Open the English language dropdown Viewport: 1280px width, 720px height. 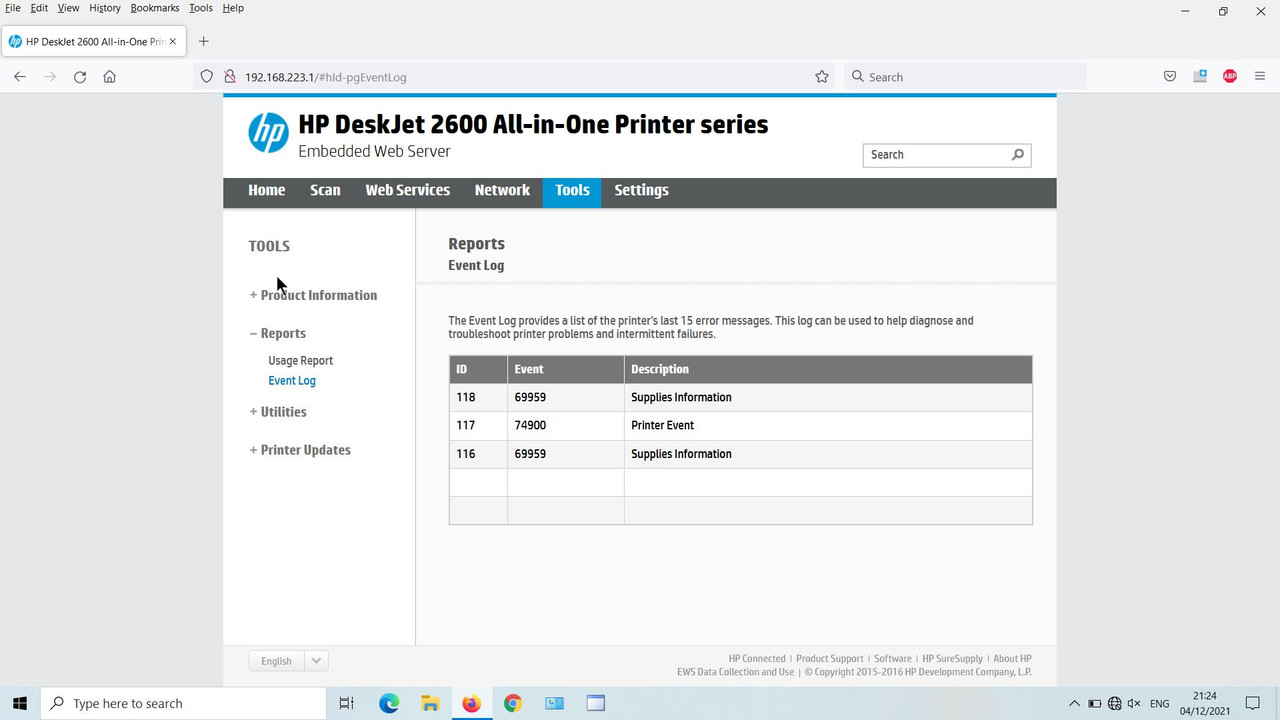coord(288,661)
